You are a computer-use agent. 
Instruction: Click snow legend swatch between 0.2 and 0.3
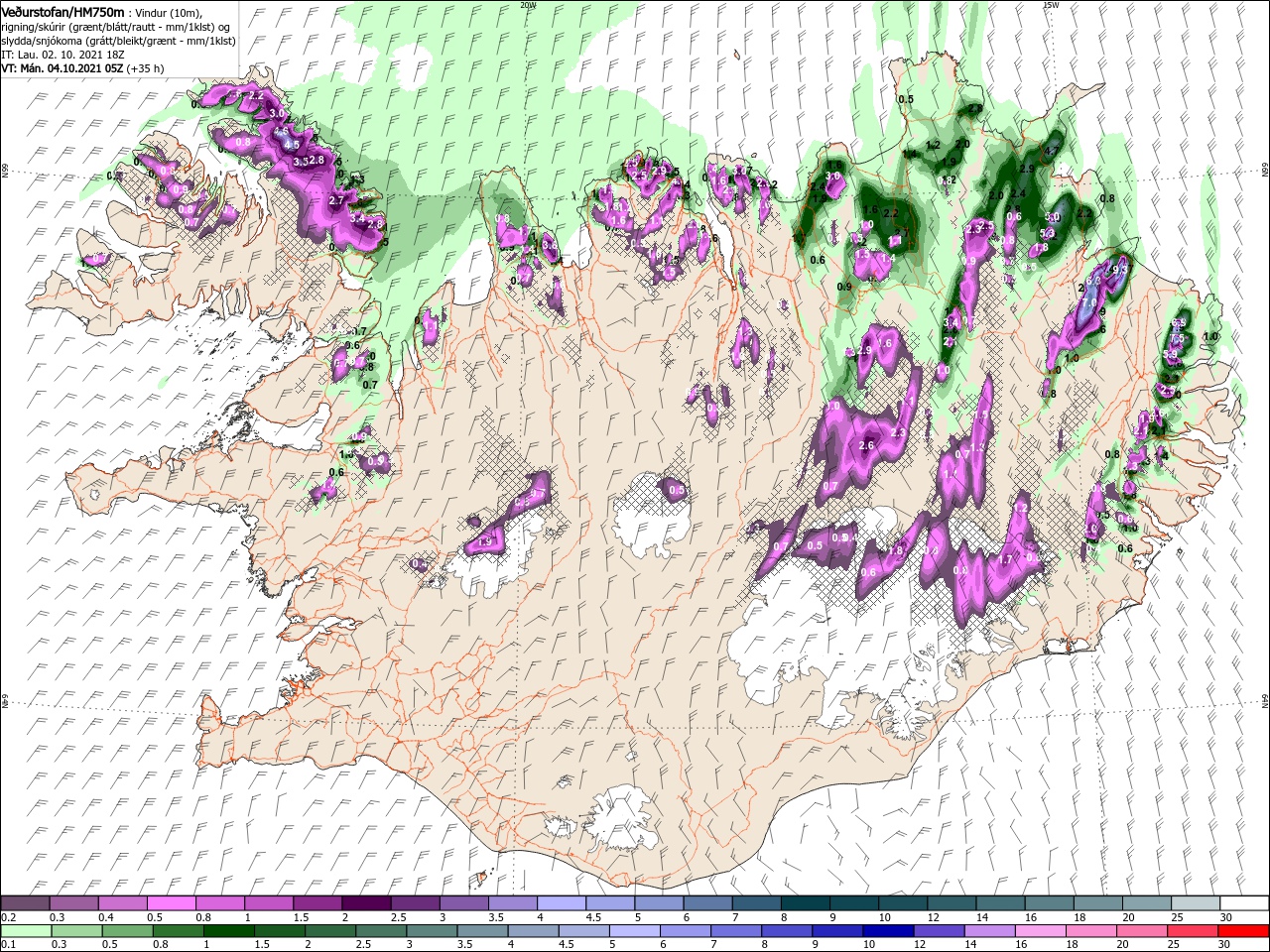coord(25,903)
